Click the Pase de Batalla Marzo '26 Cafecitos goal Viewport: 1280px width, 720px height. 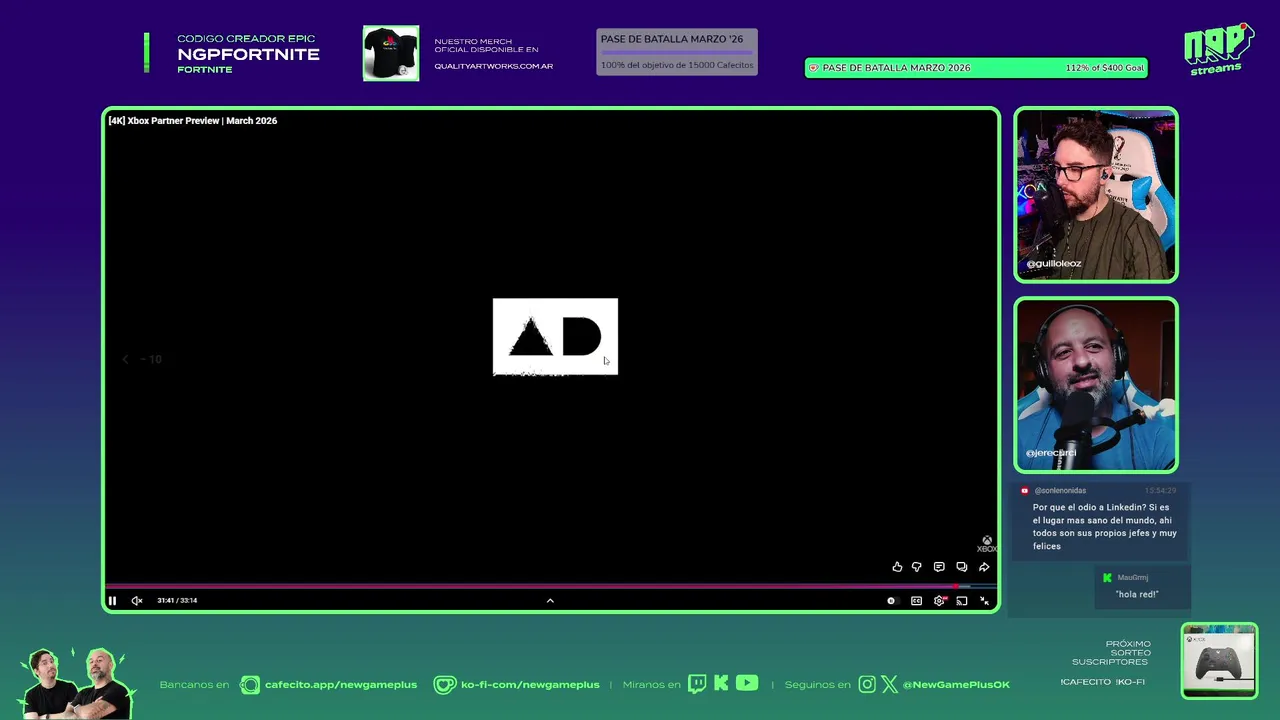click(677, 52)
